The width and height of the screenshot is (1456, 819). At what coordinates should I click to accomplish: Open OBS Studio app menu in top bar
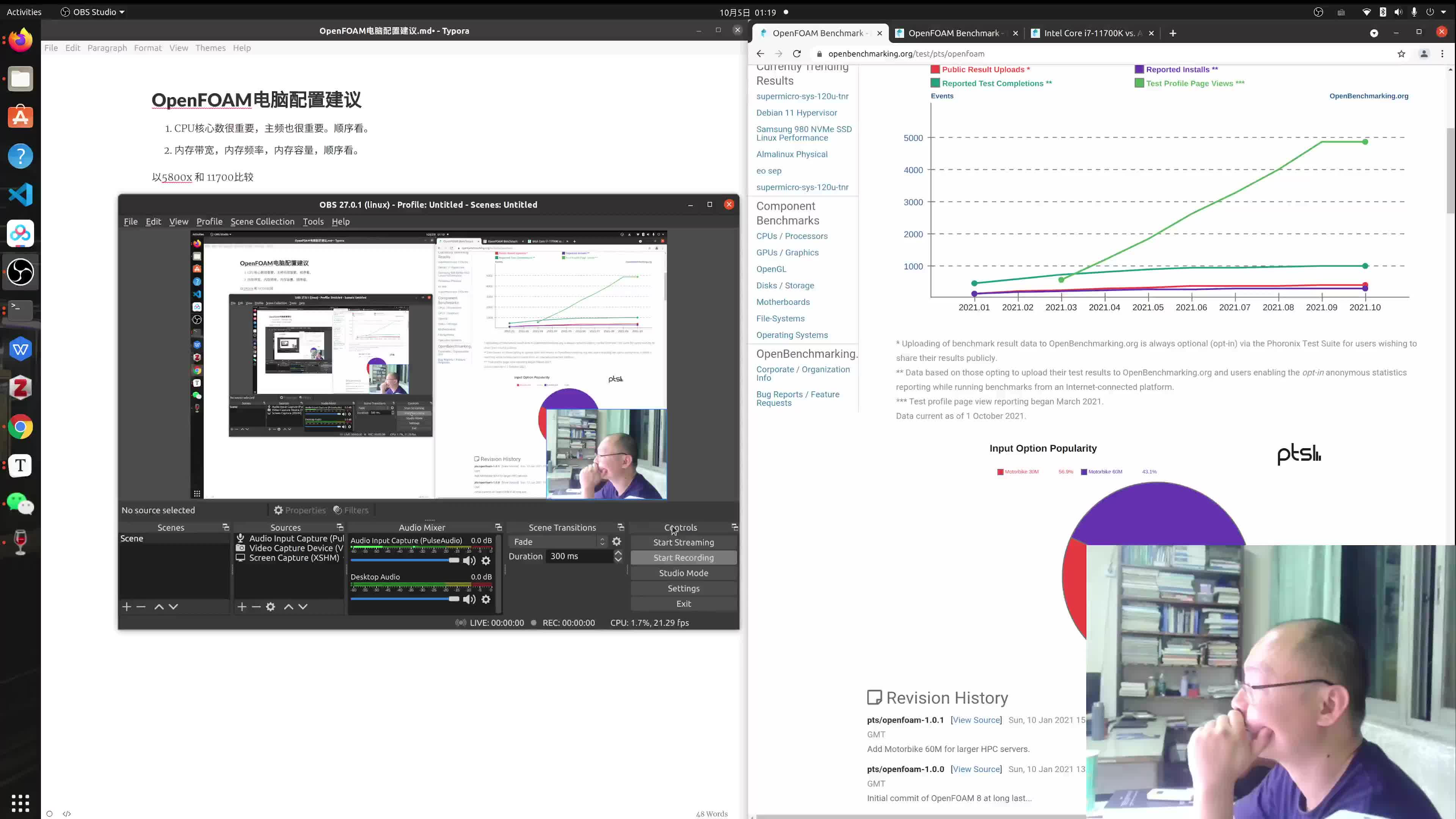(92, 12)
